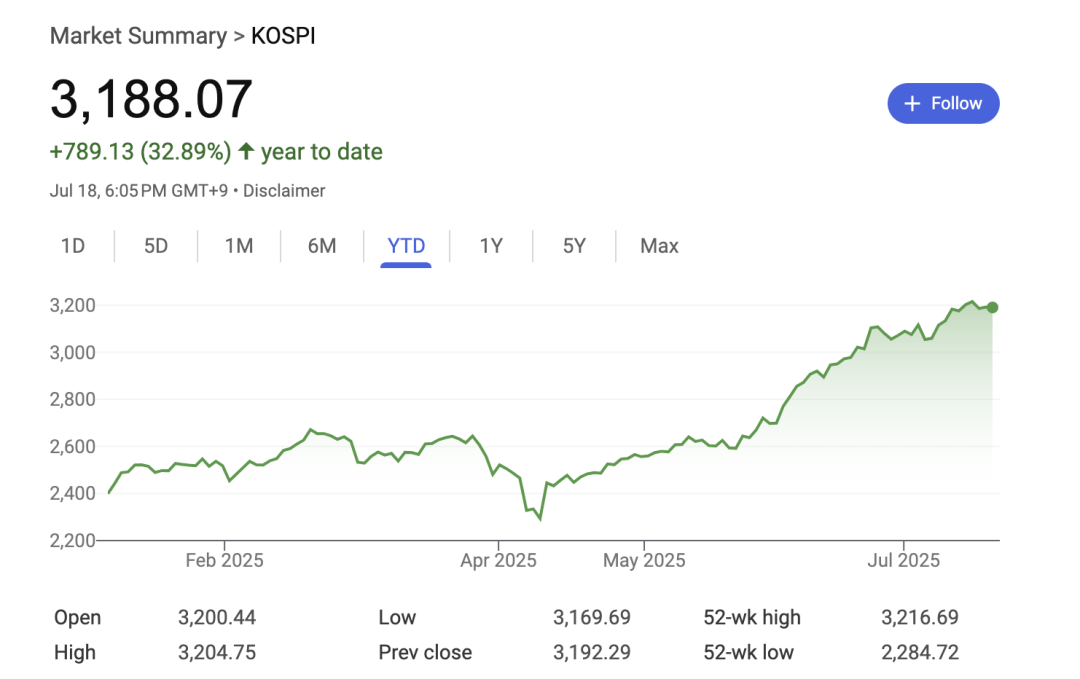The width and height of the screenshot is (1080, 679).
Task: Click the 52-wk high value
Action: click(919, 617)
